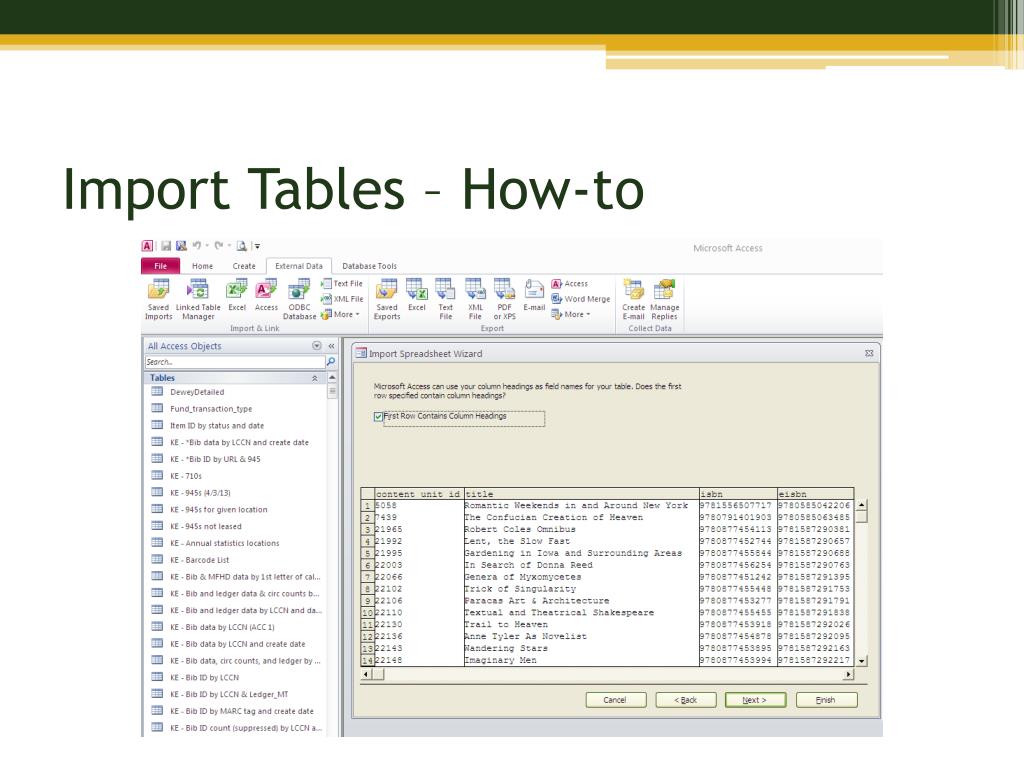Select the External Data tab
The width and height of the screenshot is (1024, 768).
coord(299,266)
